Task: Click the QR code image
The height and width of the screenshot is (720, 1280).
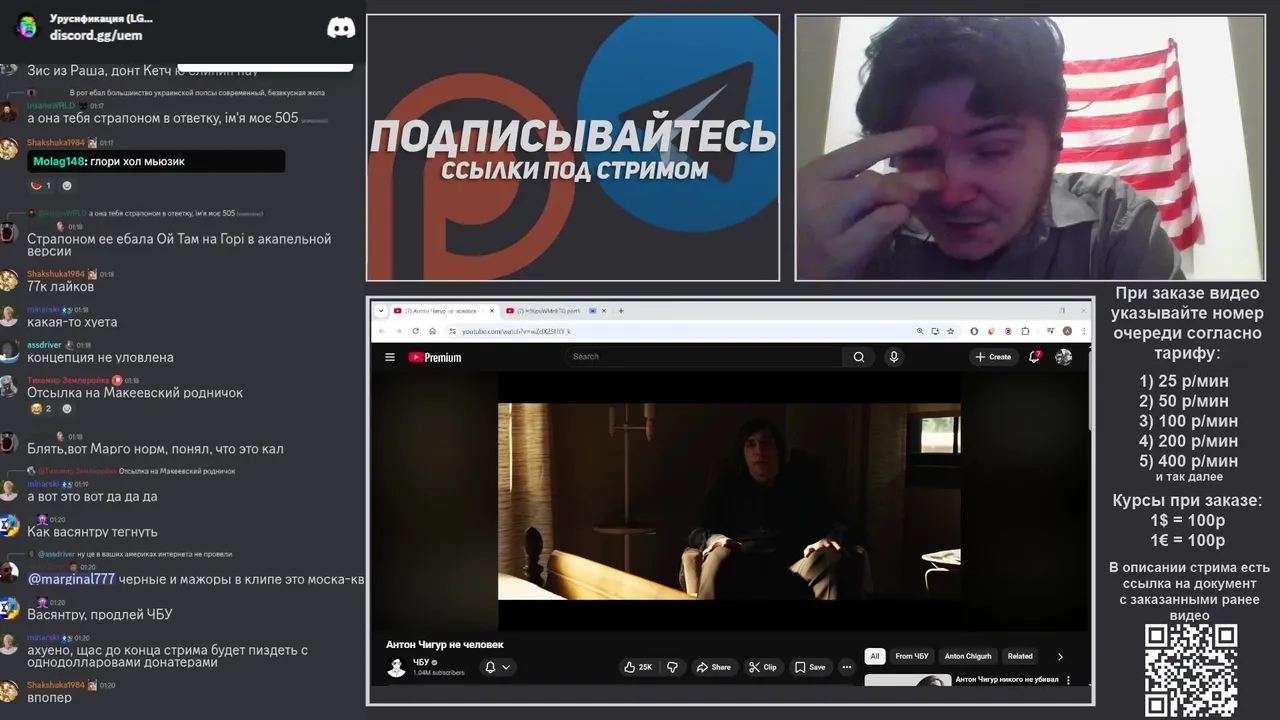Action: pyautogui.click(x=1191, y=670)
